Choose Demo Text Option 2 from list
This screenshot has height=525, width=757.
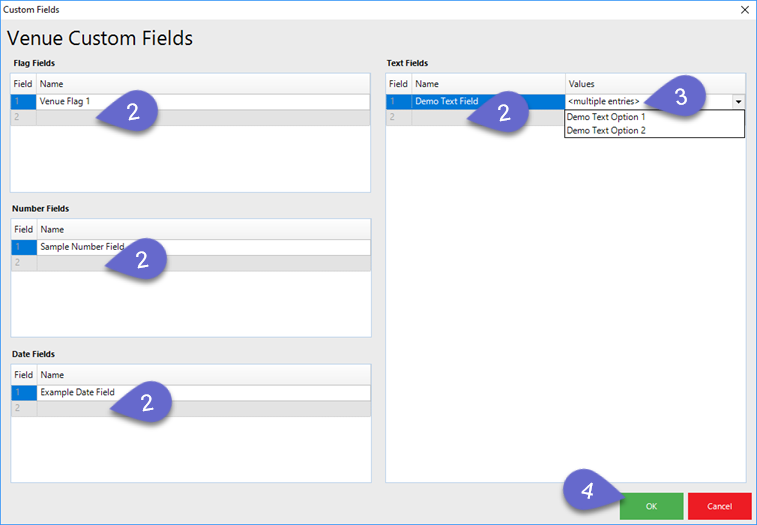click(606, 130)
